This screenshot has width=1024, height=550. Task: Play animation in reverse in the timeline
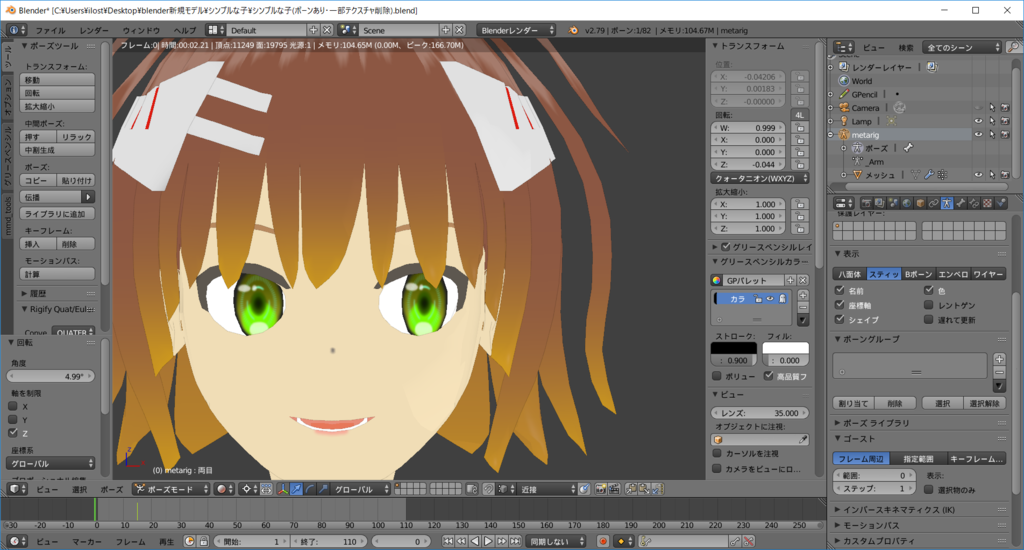pyautogui.click(x=475, y=542)
